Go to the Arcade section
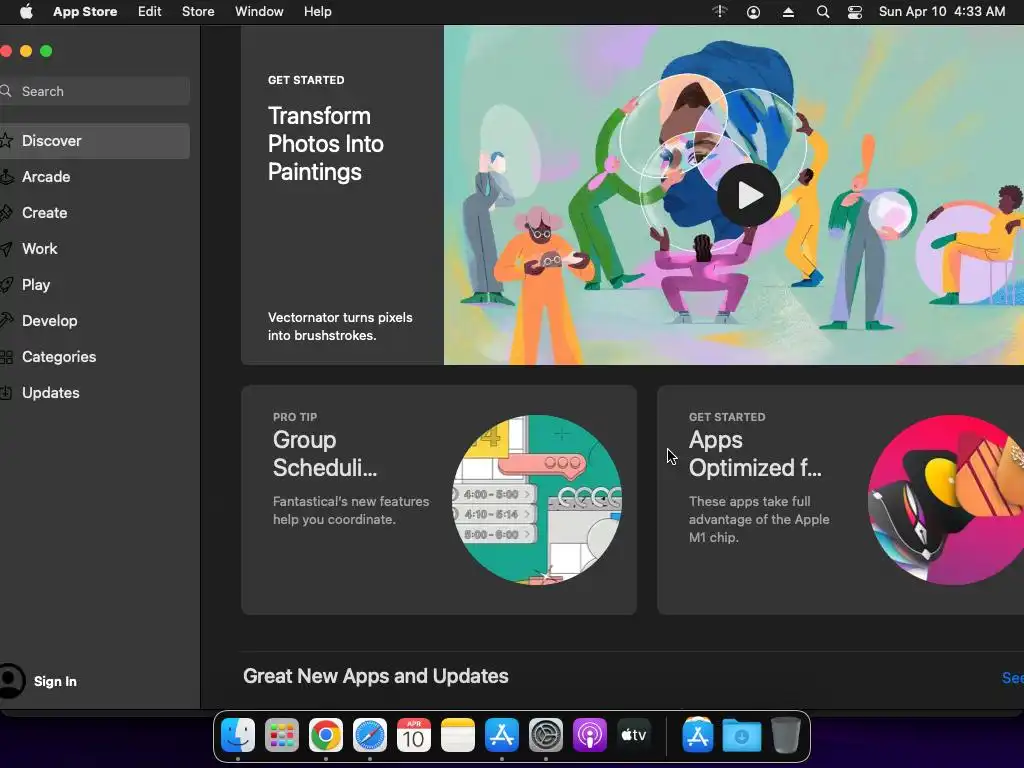 (x=95, y=177)
